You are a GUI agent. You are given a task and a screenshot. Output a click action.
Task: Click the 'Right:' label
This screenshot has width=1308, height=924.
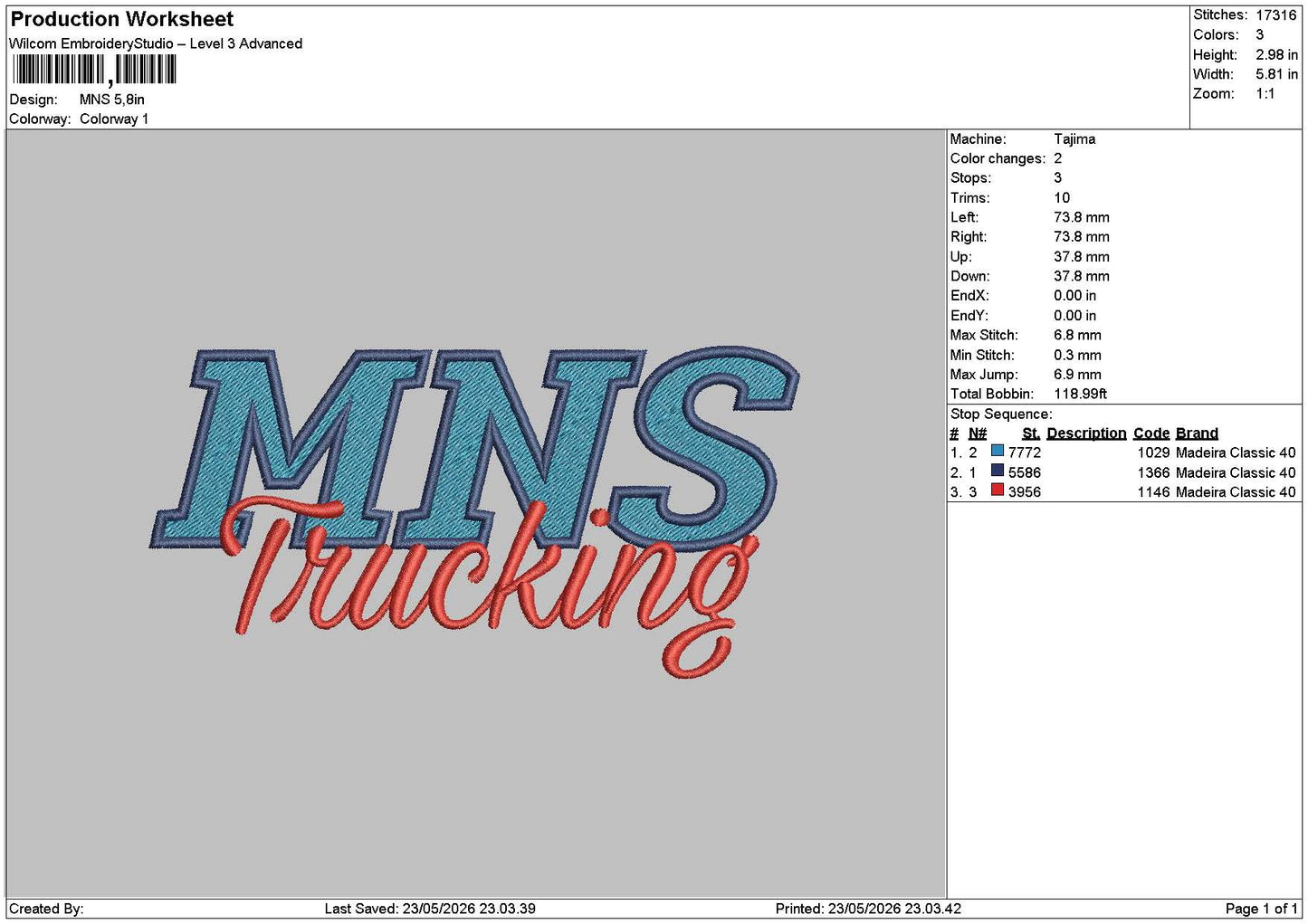coord(969,237)
